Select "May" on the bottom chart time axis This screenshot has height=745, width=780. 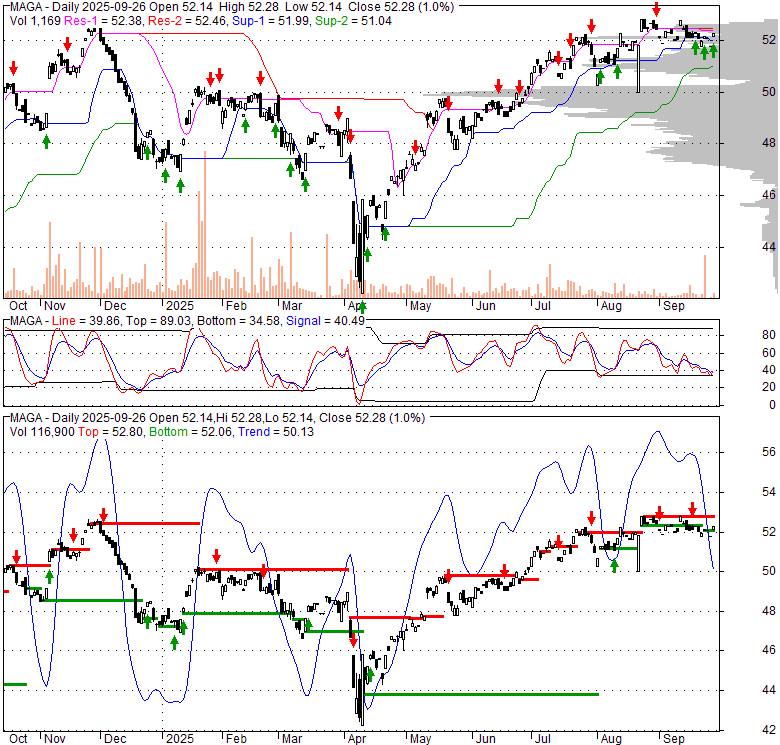420,739
